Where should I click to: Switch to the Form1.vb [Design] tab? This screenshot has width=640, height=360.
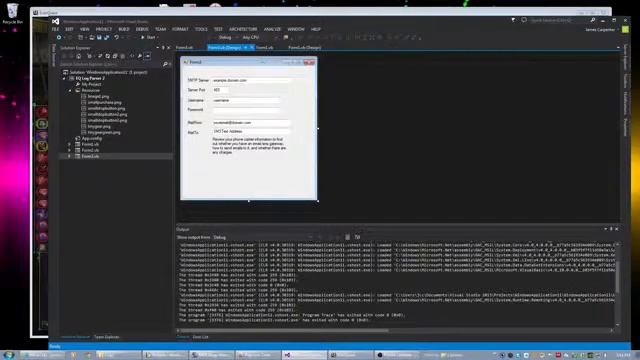[304, 48]
